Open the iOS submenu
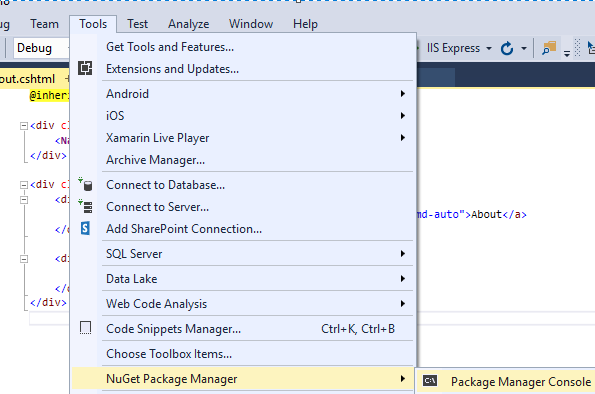The height and width of the screenshot is (394, 595). pyautogui.click(x=243, y=116)
